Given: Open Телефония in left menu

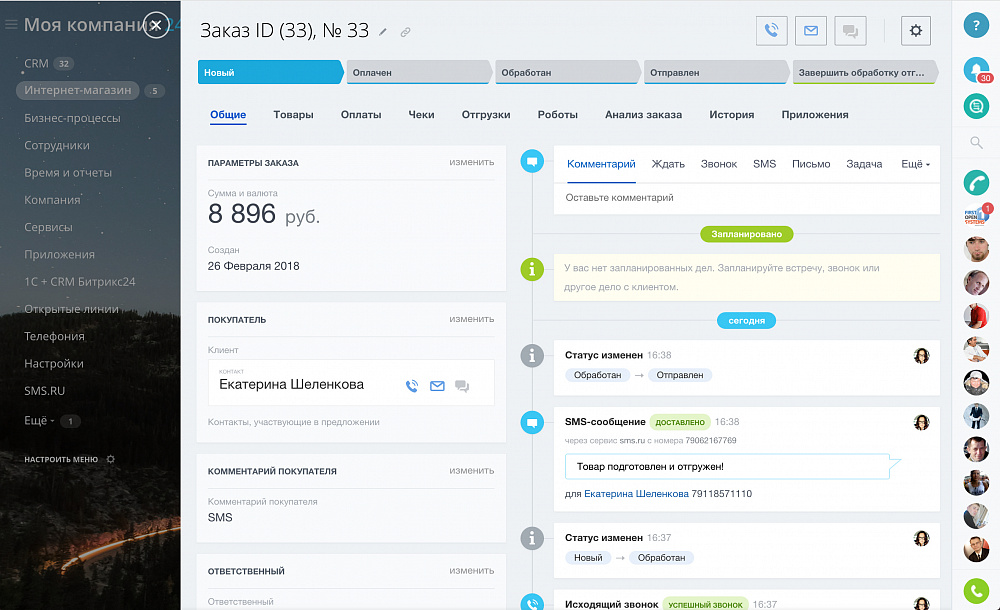Looking at the screenshot, I should [x=54, y=336].
